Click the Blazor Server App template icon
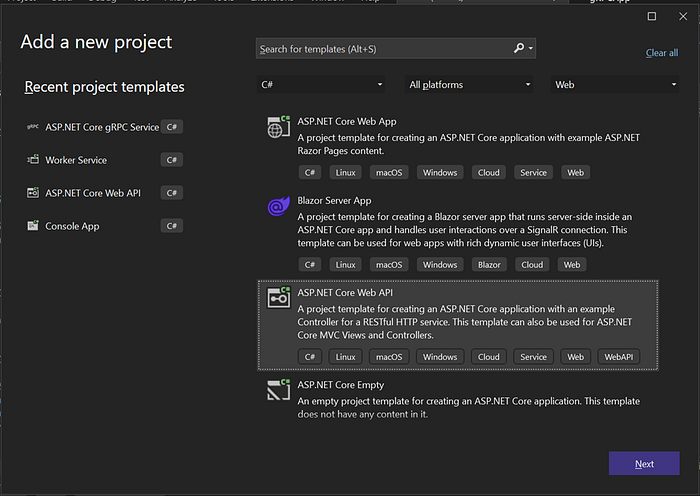The width and height of the screenshot is (700, 496). tap(279, 206)
